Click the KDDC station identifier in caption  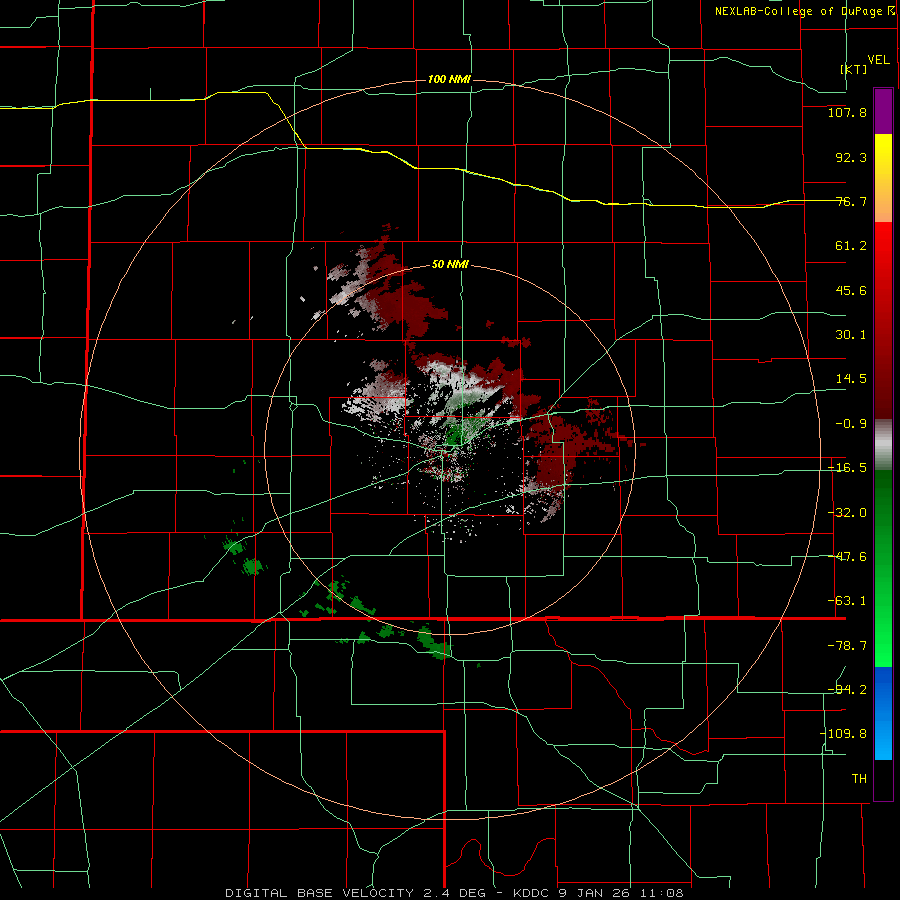coord(531,893)
